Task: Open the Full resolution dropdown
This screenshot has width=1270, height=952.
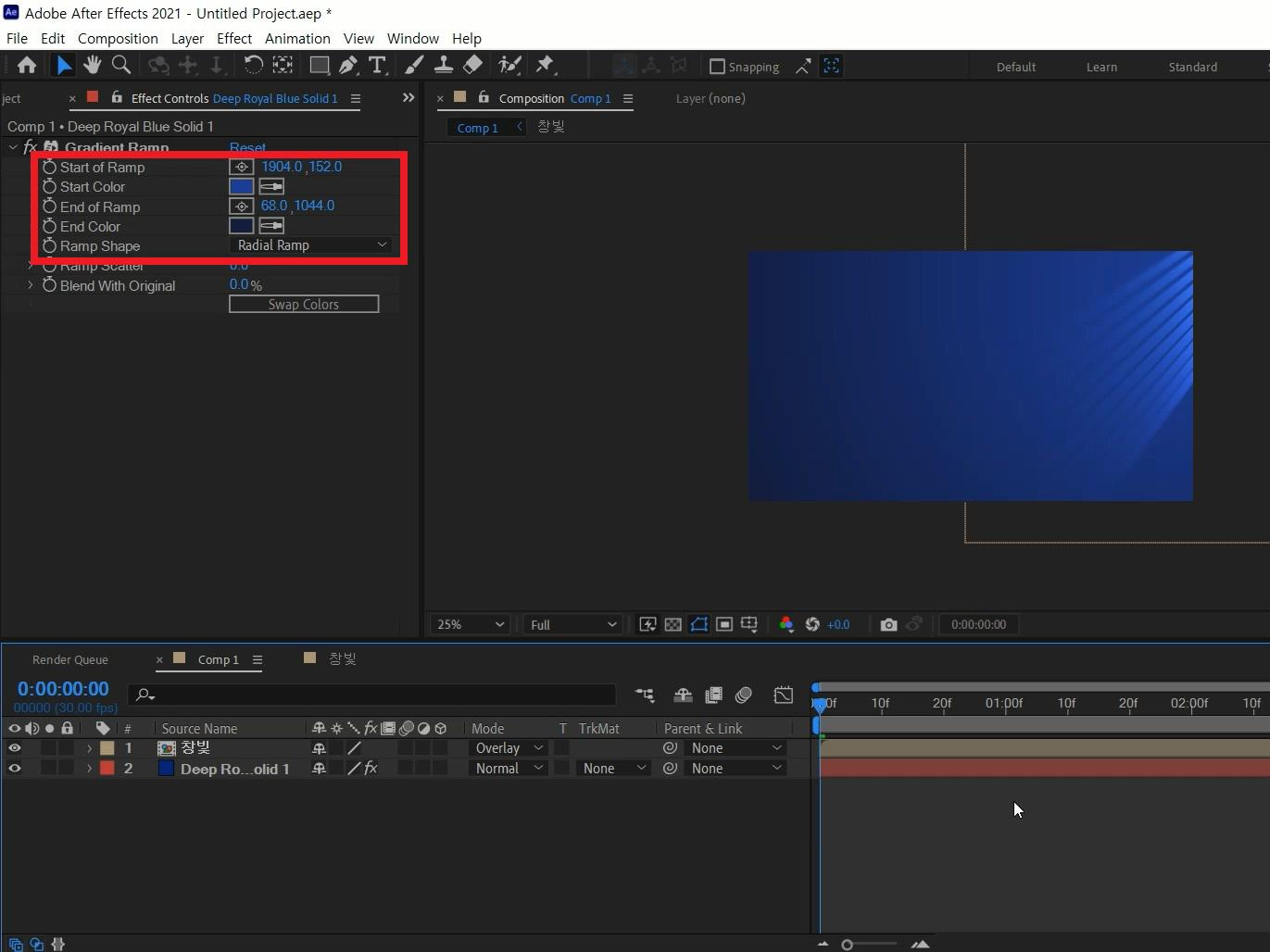Action: 572,624
